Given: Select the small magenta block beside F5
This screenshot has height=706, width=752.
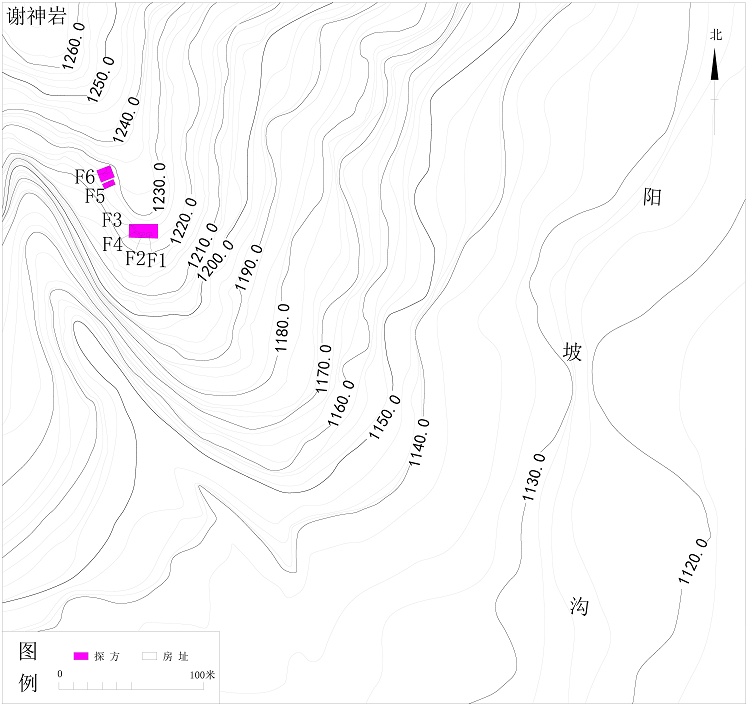Looking at the screenshot, I should click(109, 185).
